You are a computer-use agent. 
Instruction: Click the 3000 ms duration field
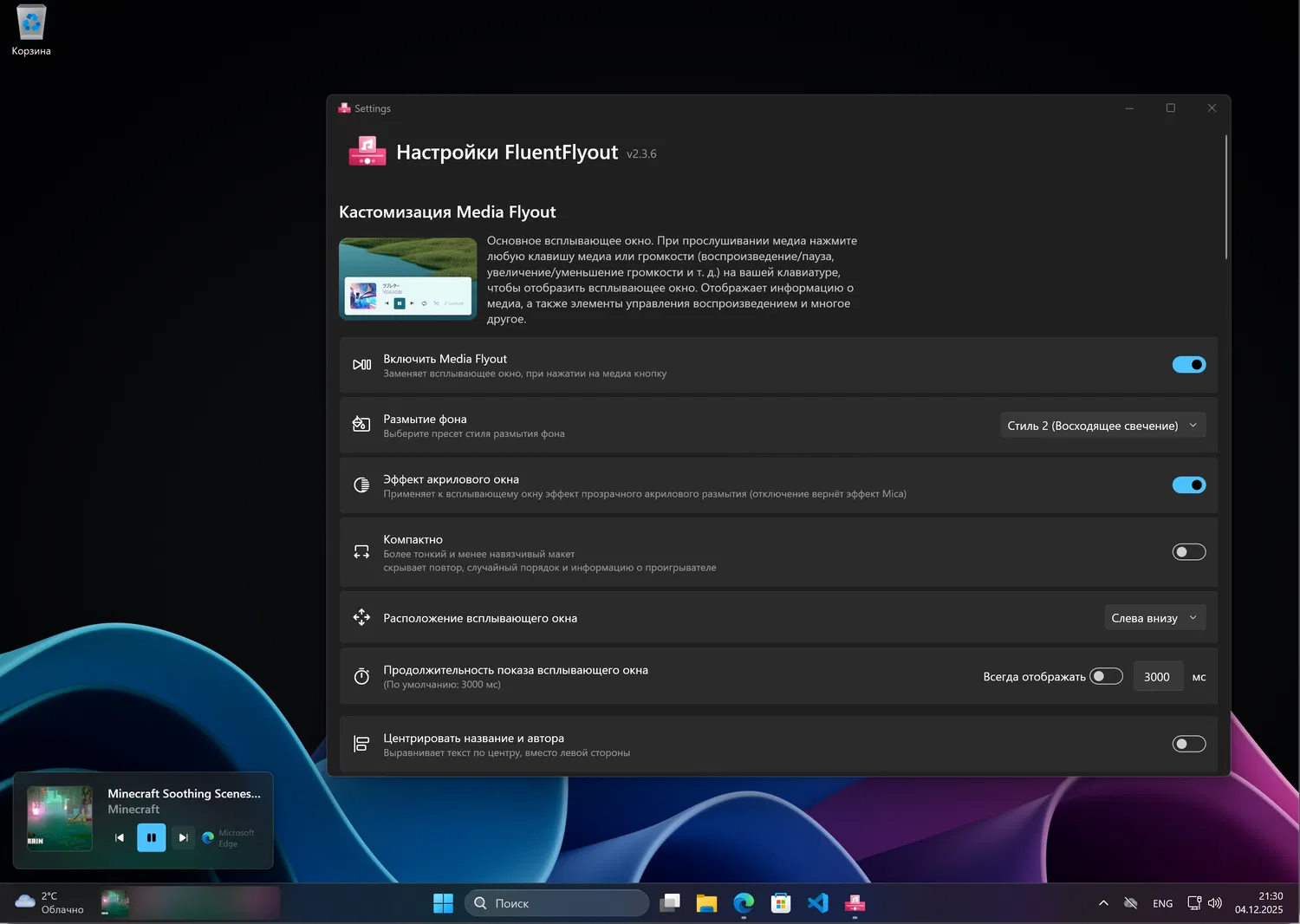(x=1157, y=677)
